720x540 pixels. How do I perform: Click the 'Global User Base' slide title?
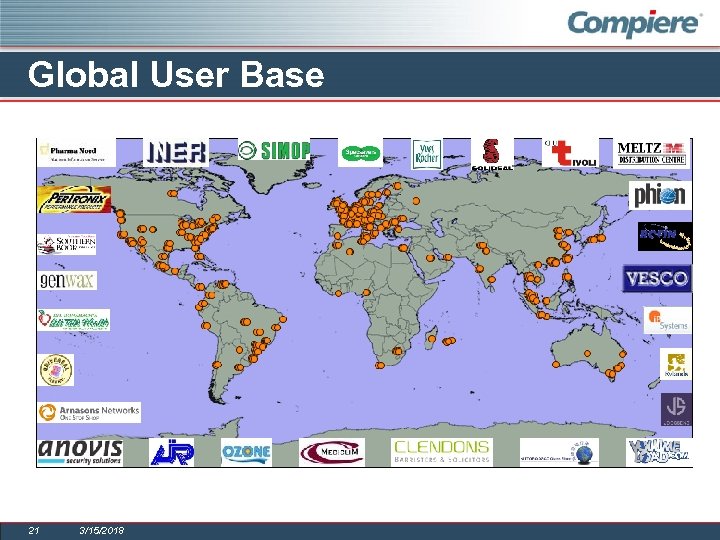point(176,74)
